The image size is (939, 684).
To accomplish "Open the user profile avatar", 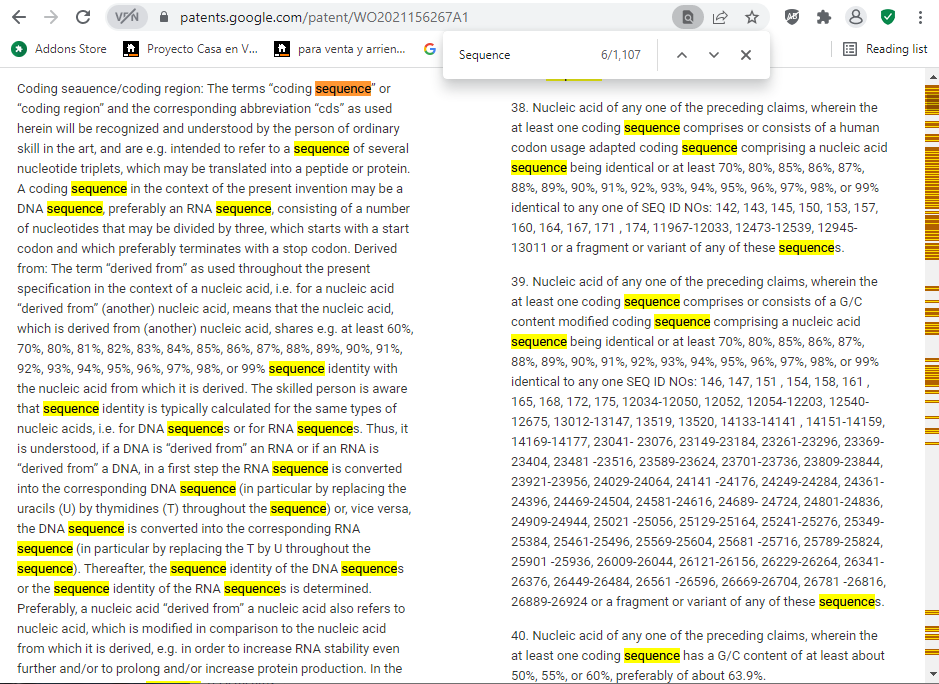I will click(x=855, y=17).
